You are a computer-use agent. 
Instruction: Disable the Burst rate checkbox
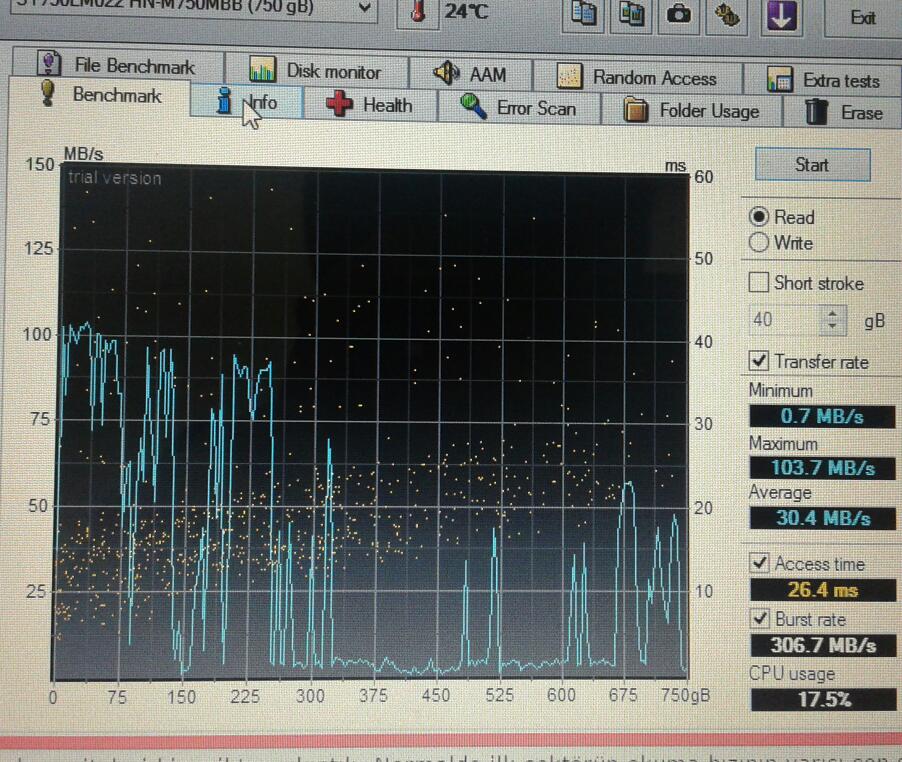pyautogui.click(x=760, y=619)
